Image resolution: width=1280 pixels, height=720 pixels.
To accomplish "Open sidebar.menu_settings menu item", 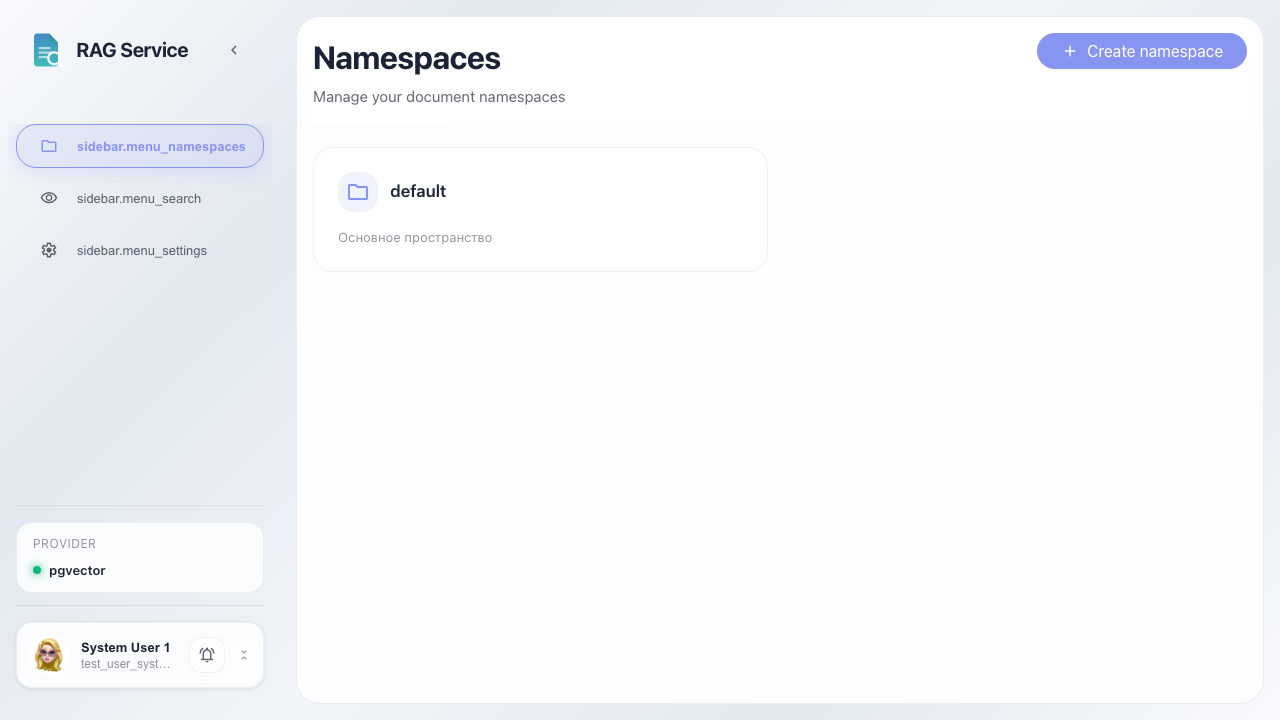I will click(x=140, y=250).
